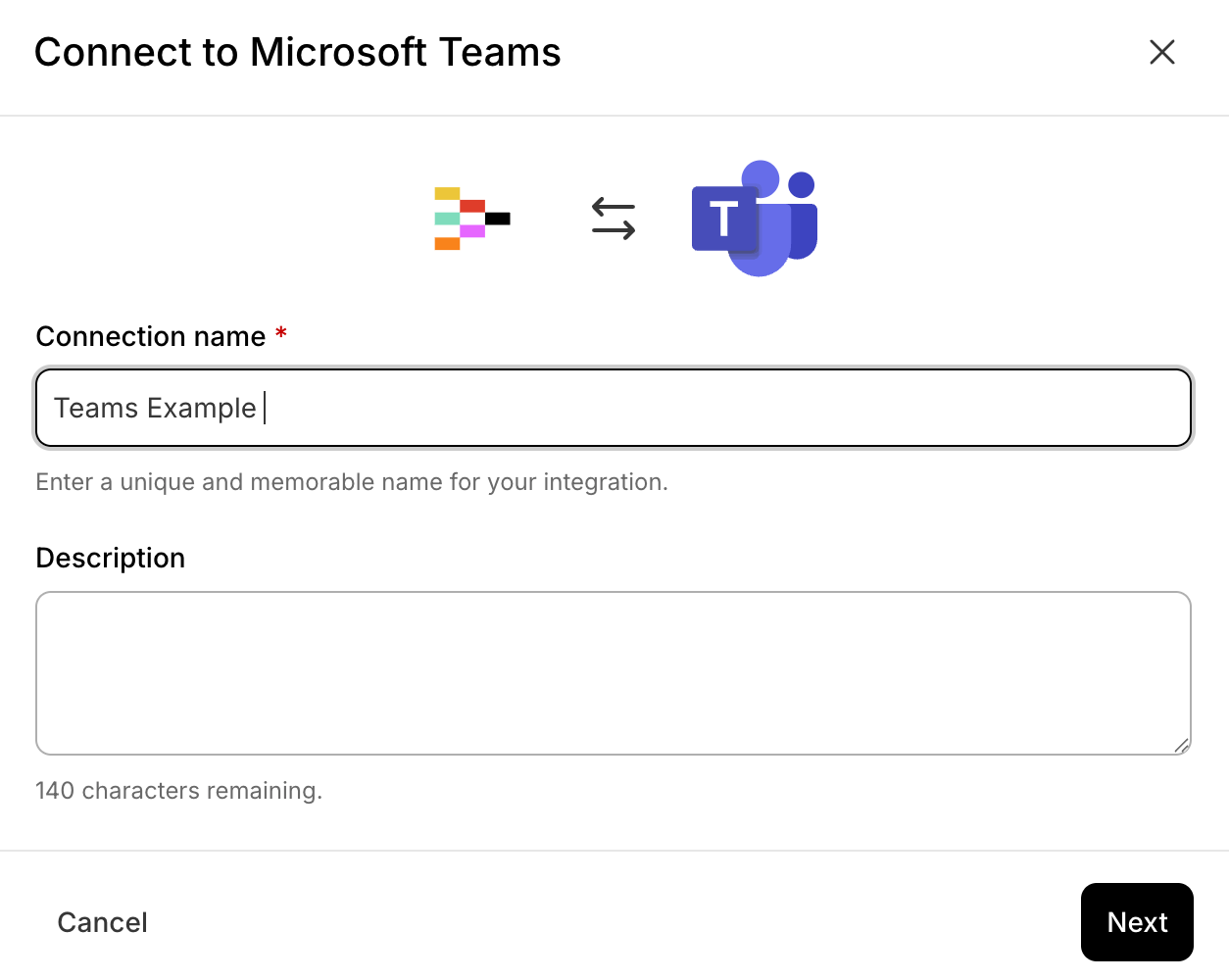This screenshot has width=1229, height=980.
Task: Click the Microsoft Teams logo
Action: click(x=754, y=218)
